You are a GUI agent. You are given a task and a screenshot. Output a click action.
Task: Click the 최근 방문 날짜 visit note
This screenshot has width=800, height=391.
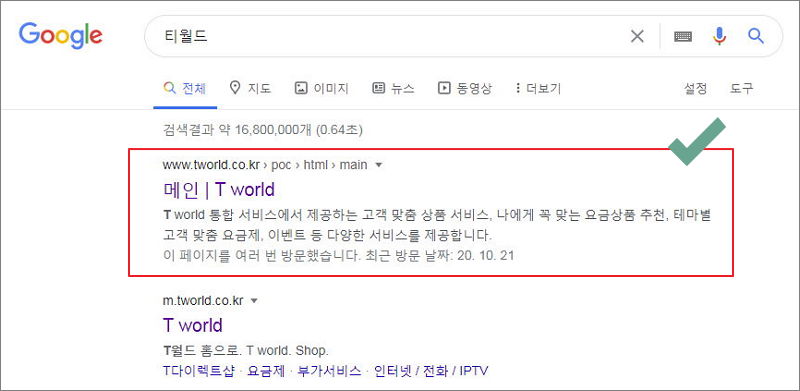338,255
